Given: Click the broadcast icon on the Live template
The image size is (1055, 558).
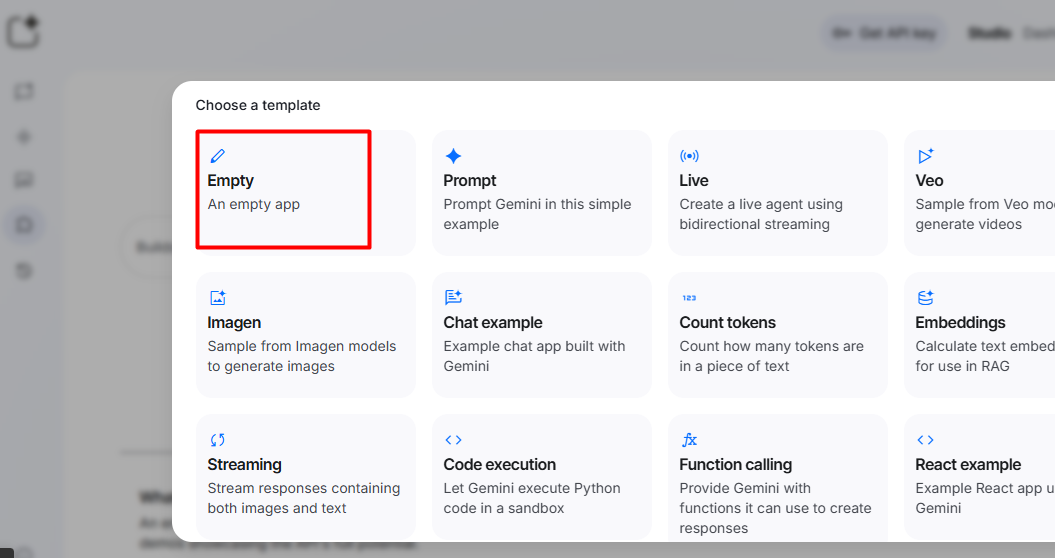Looking at the screenshot, I should pos(690,156).
